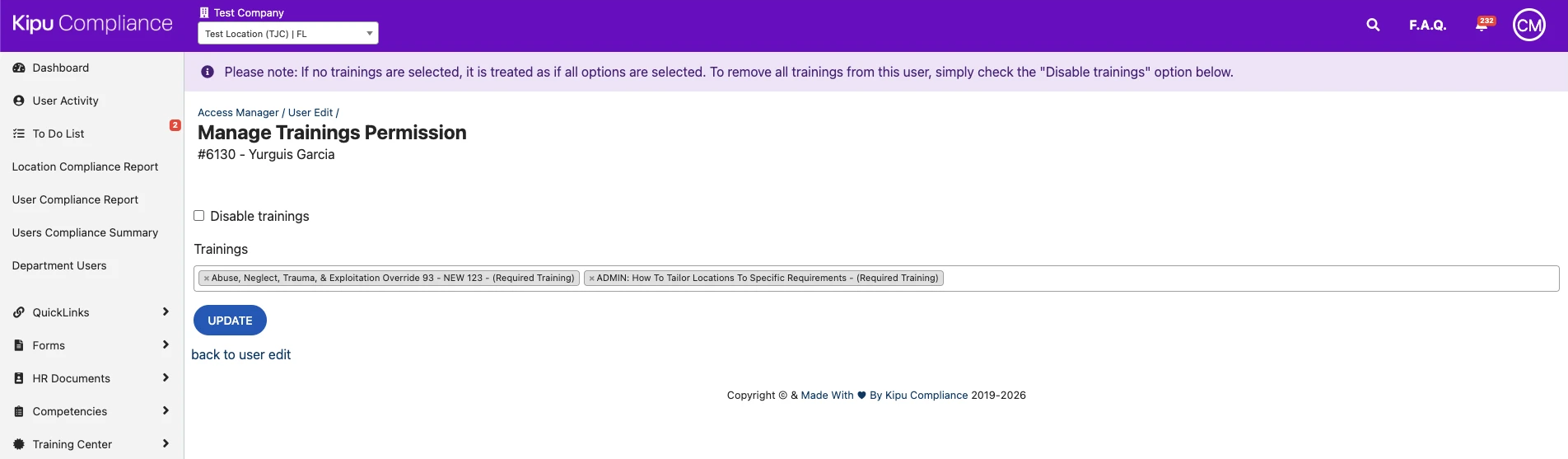This screenshot has height=459, width=1568.
Task: Open the Test Location dropdown
Action: point(287,33)
